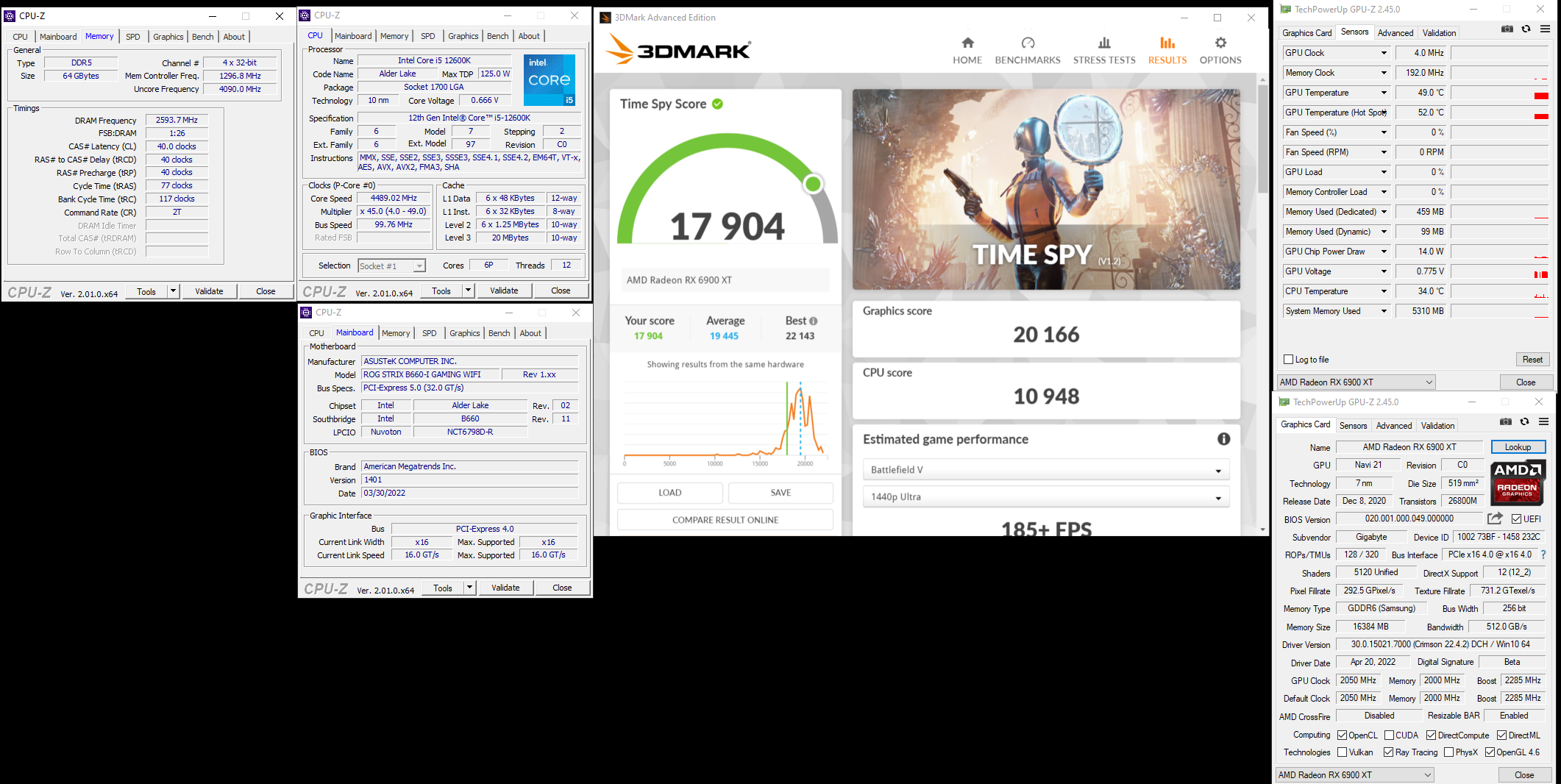Open the GPU selector dropdown in GPU-Z Sensors window
This screenshot has width=1561, height=784.
1356,382
